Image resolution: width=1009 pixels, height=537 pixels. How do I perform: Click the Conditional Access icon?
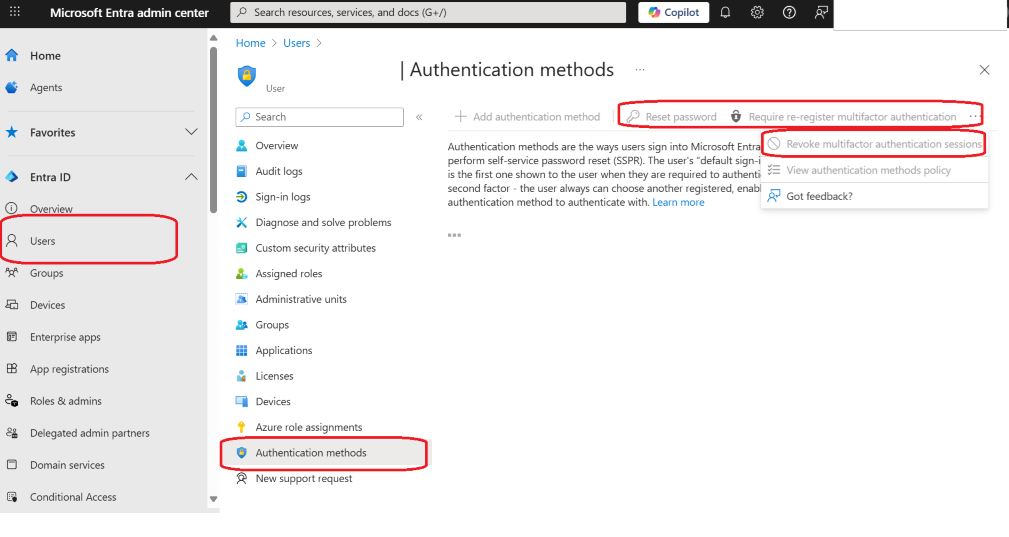[12, 496]
